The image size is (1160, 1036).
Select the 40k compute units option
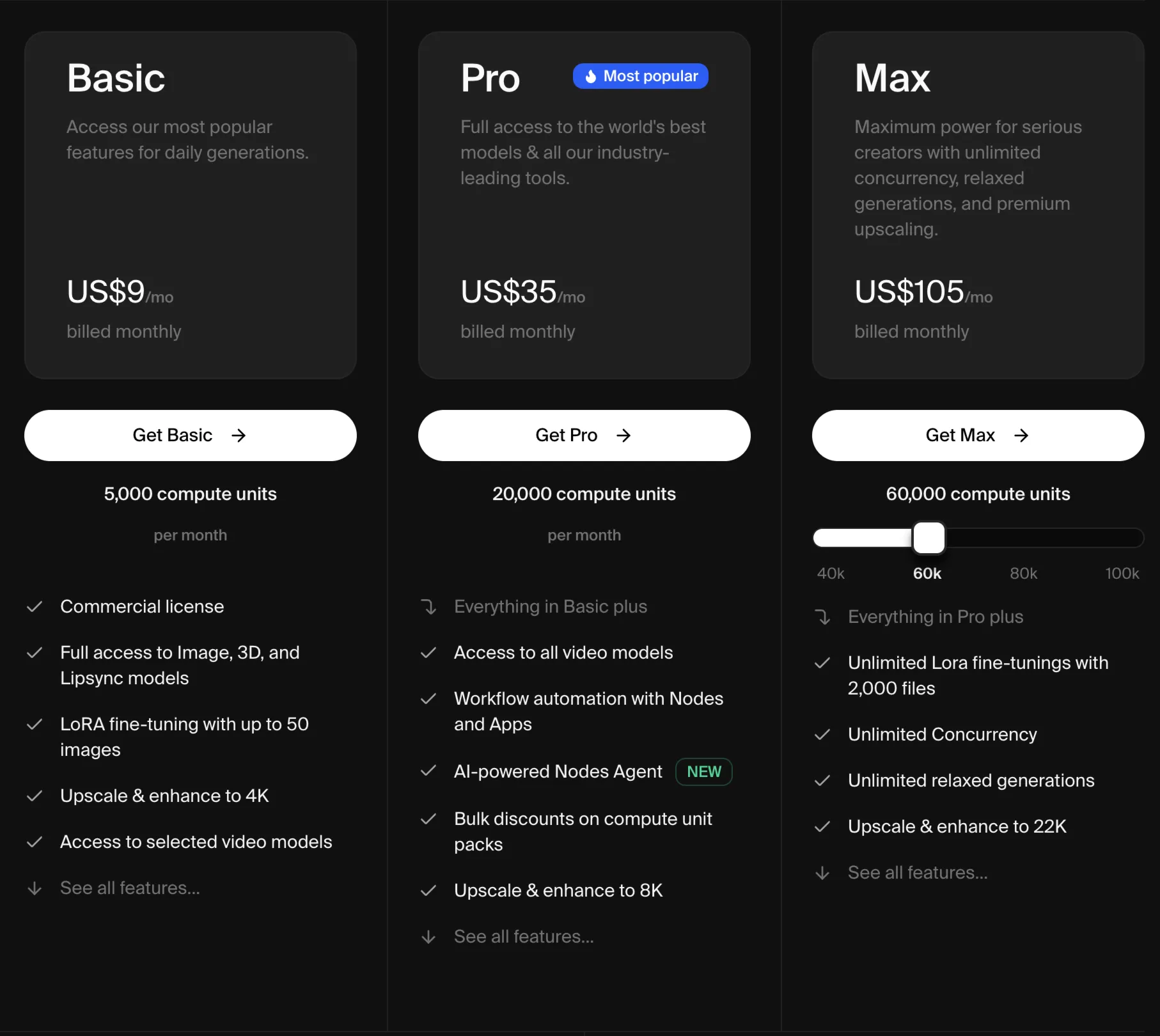[x=831, y=574]
